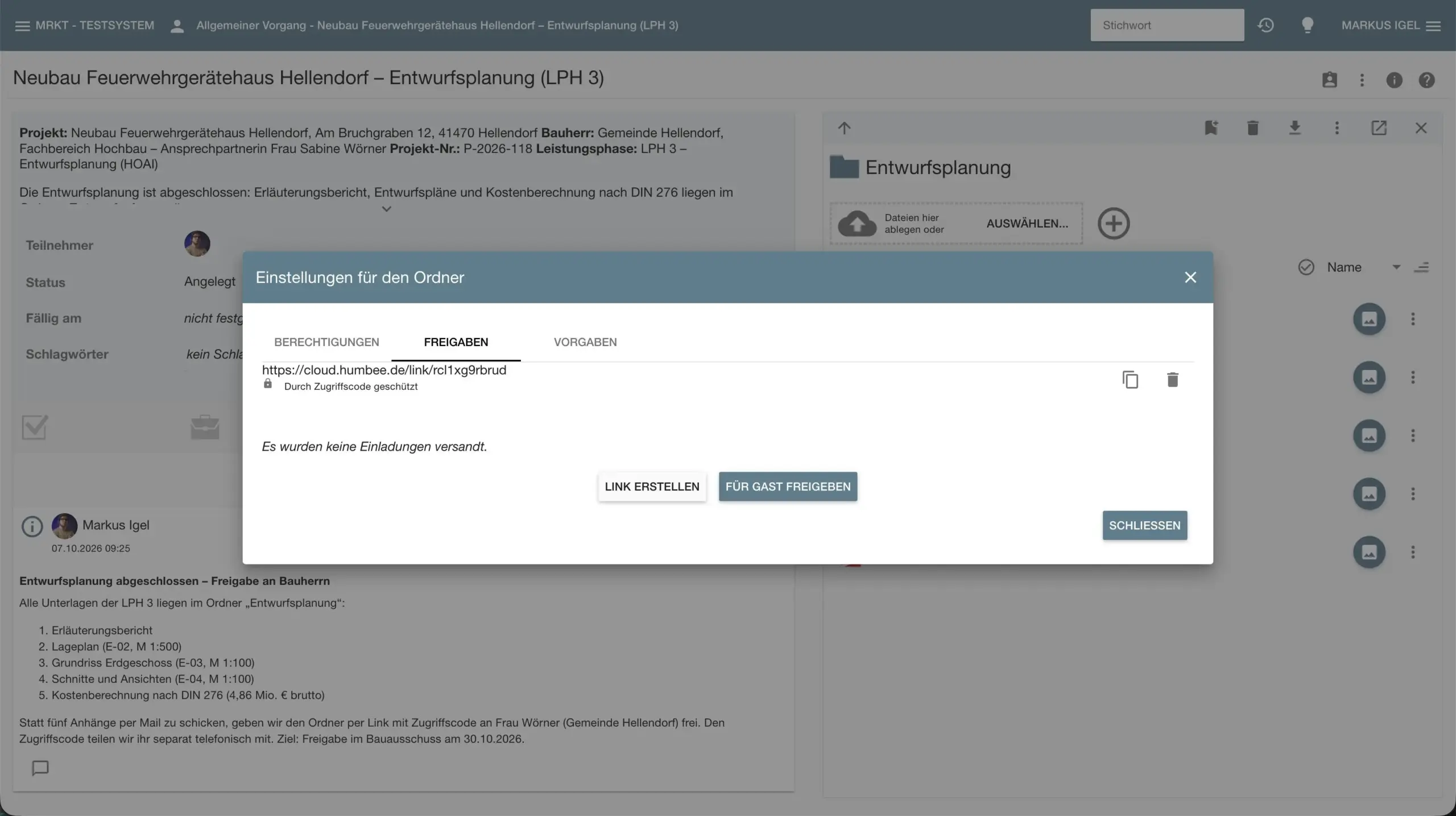Select the Freigaben tab
The width and height of the screenshot is (1456, 816).
tap(456, 342)
